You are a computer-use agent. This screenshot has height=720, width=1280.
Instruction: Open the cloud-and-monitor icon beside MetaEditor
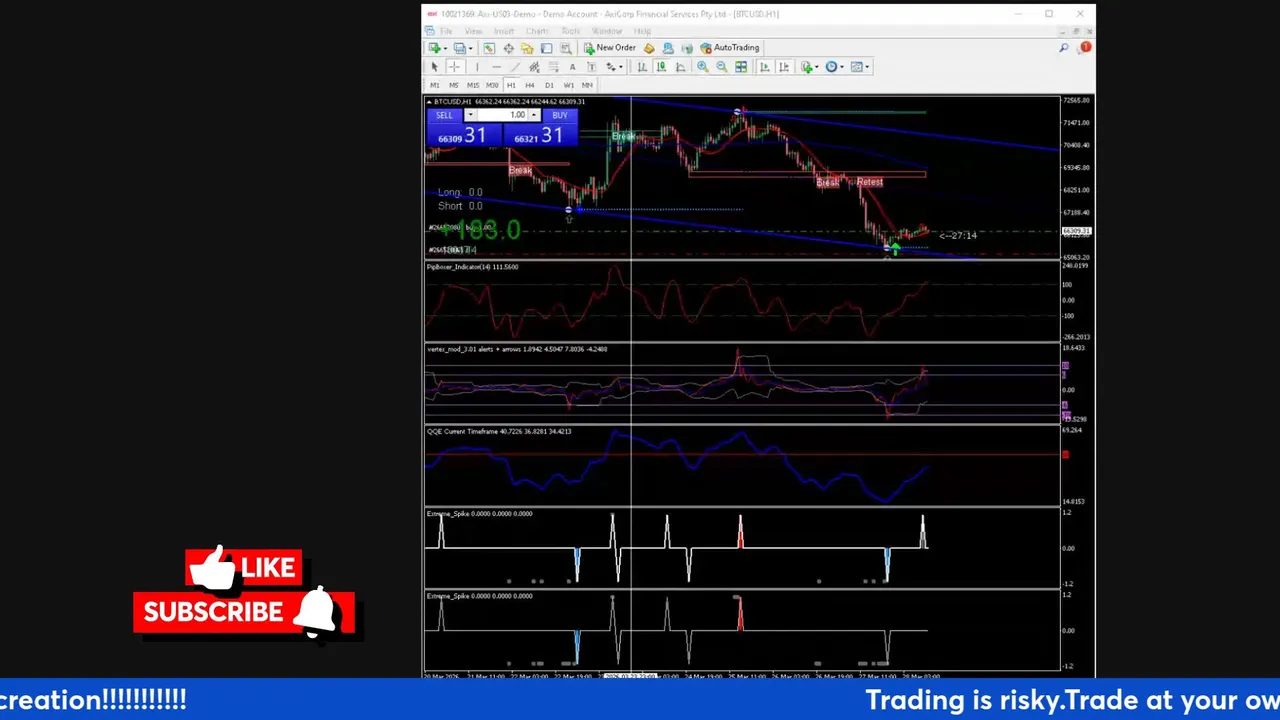668,48
